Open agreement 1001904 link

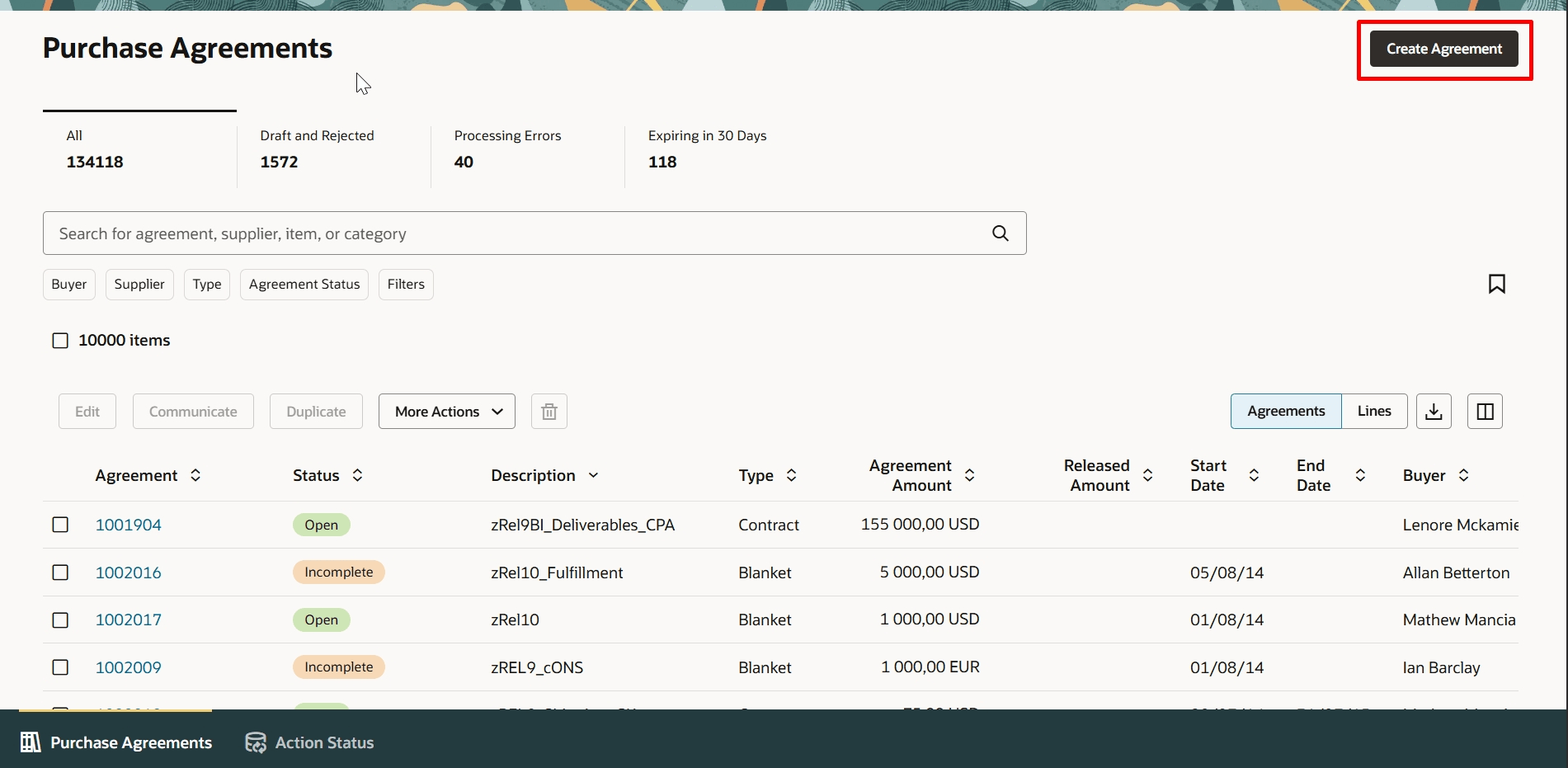point(128,525)
